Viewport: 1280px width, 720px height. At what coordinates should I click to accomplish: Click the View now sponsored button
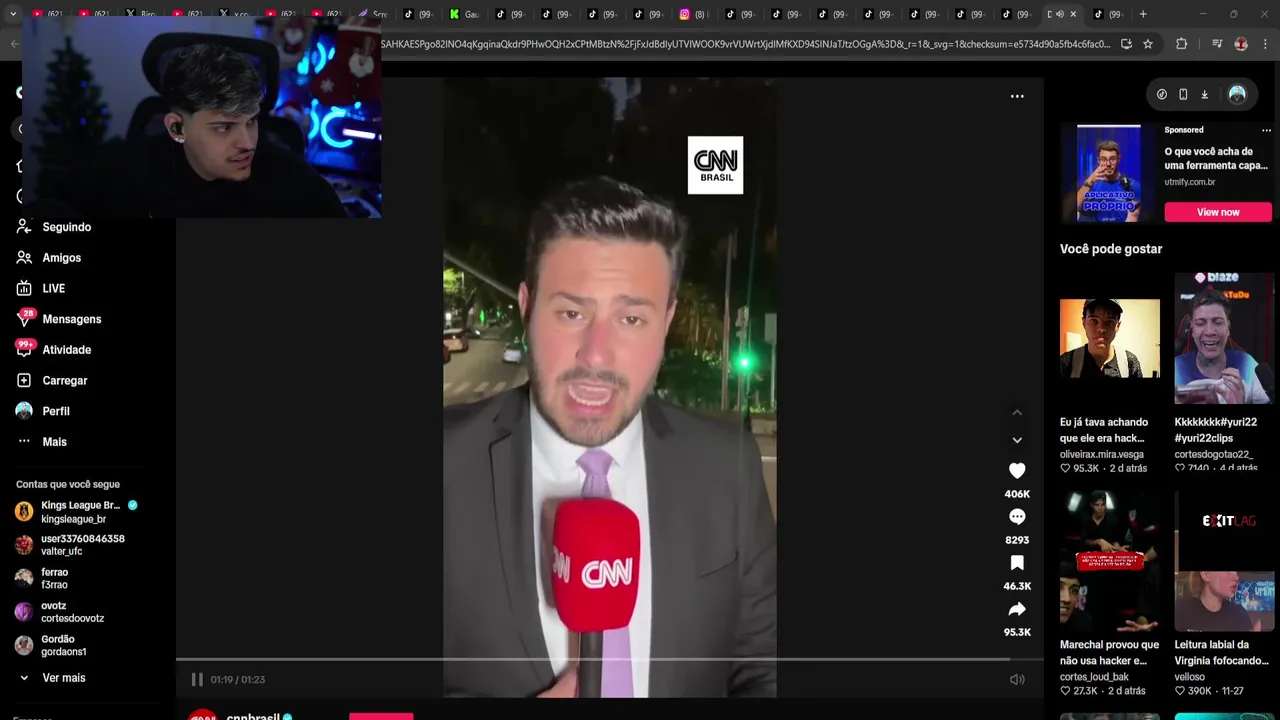pyautogui.click(x=1218, y=212)
